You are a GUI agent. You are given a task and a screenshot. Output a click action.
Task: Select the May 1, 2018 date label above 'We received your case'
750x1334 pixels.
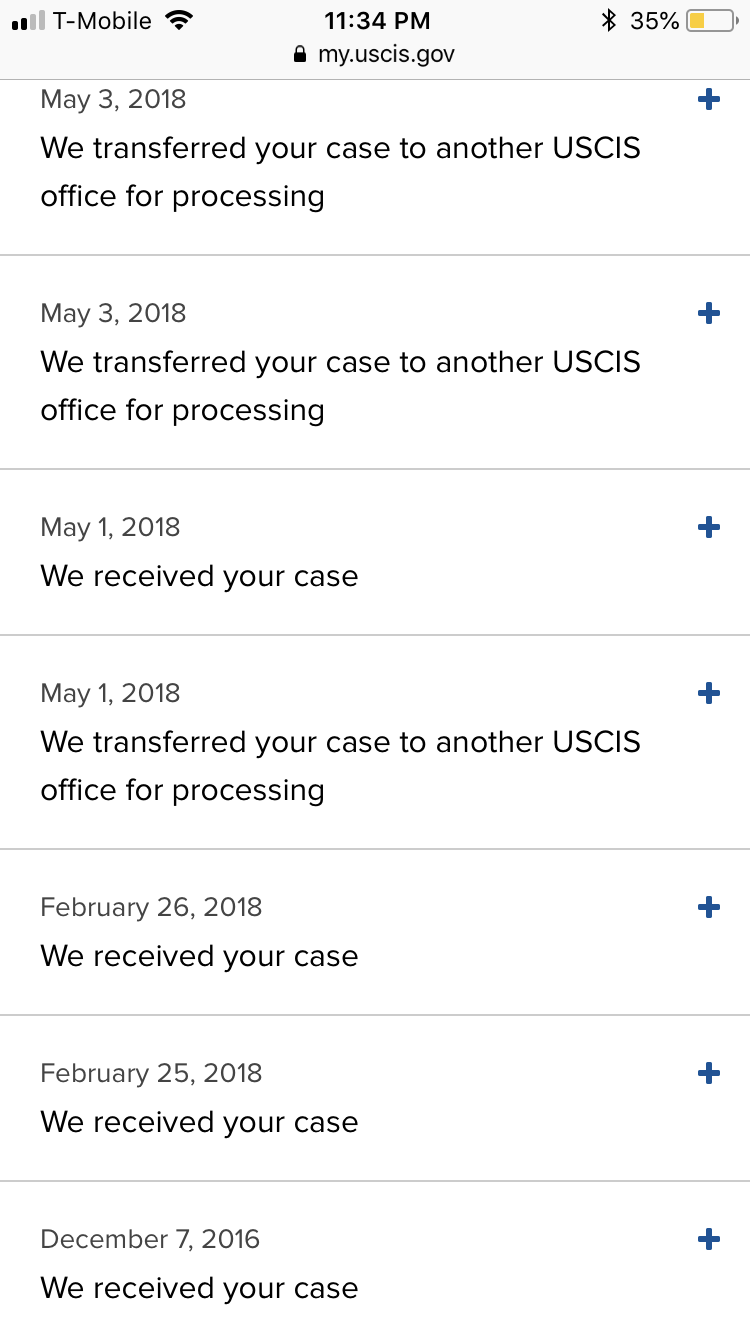[110, 527]
